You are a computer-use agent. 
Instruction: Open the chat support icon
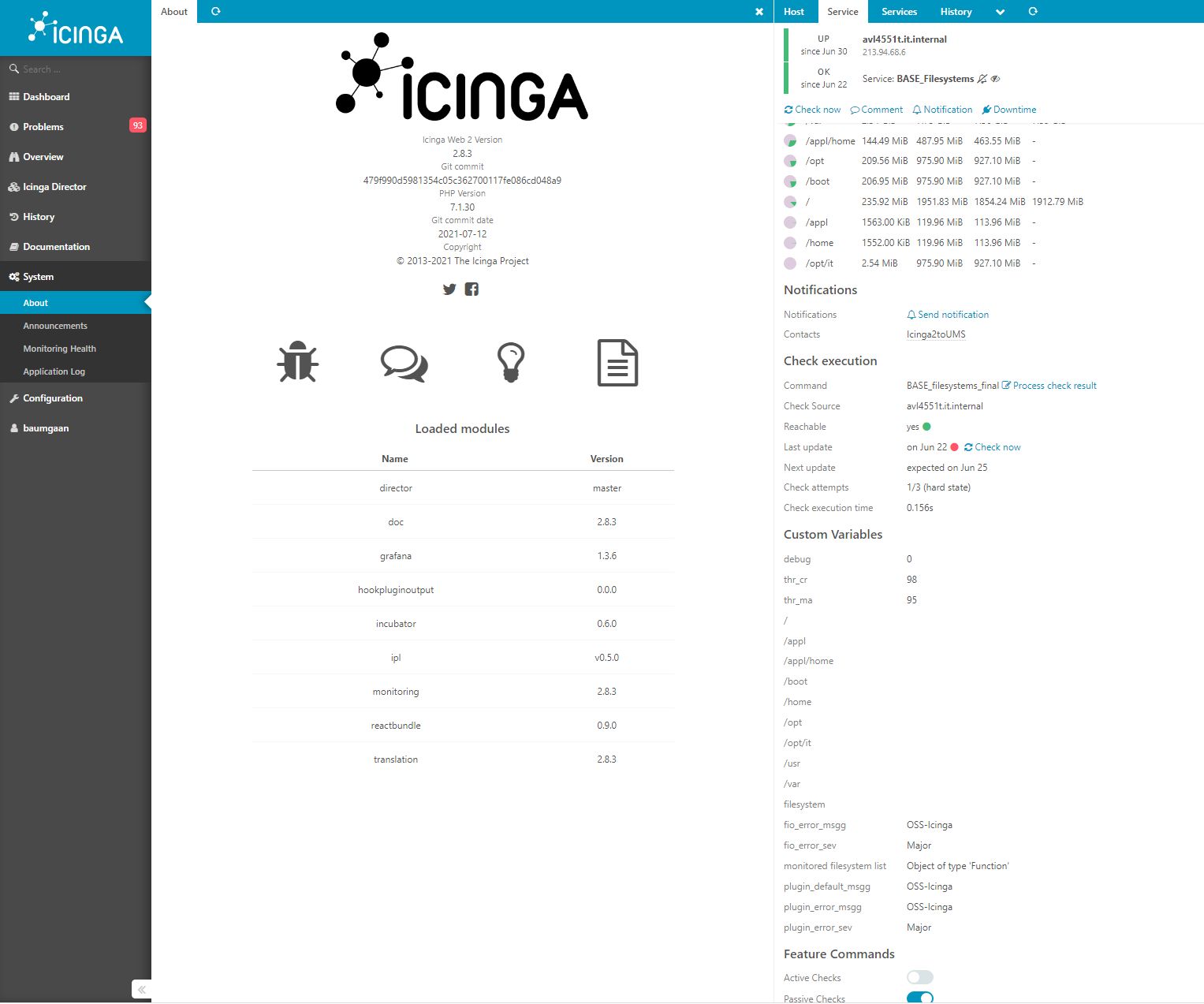pos(404,363)
